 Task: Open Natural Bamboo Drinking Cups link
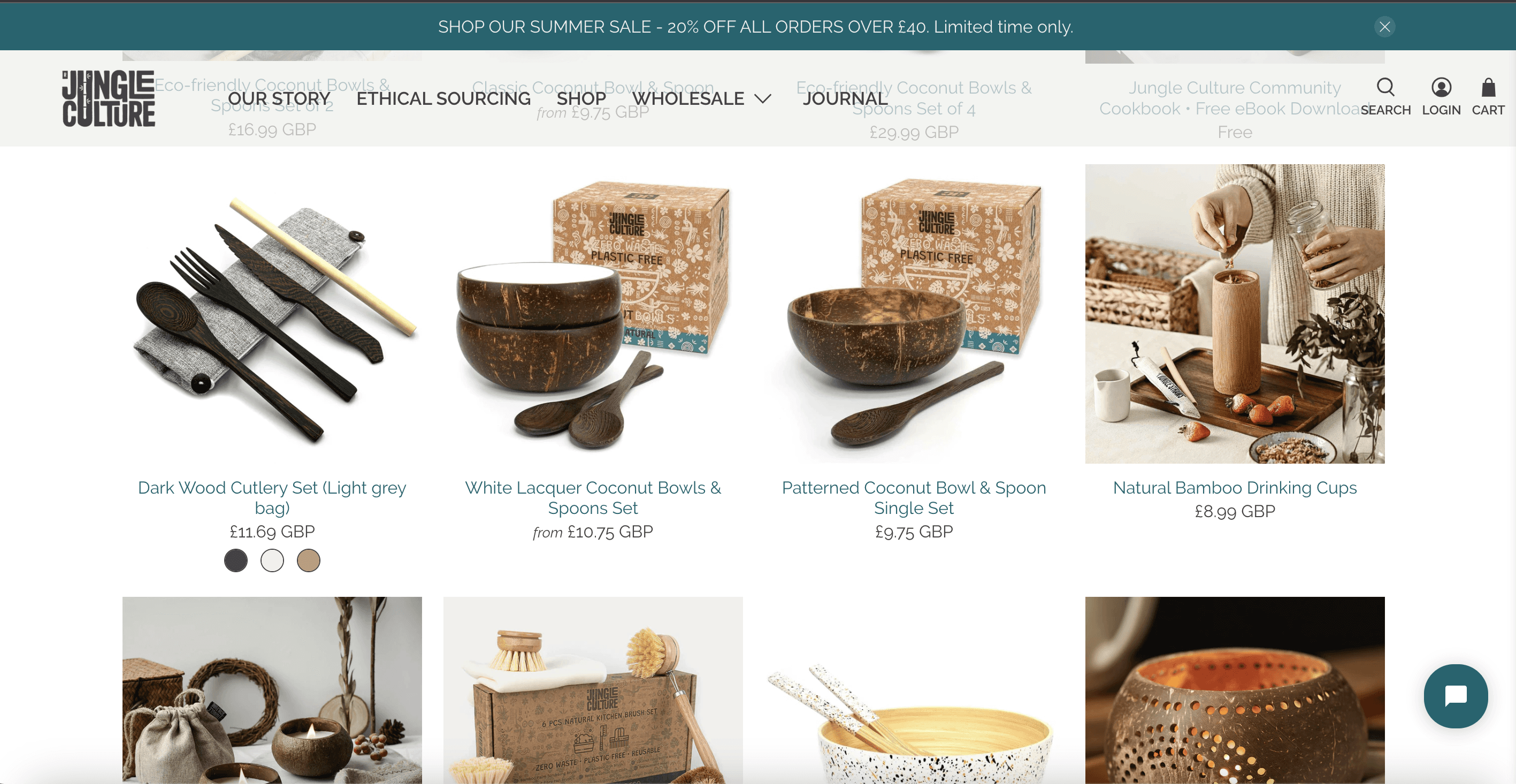point(1235,488)
